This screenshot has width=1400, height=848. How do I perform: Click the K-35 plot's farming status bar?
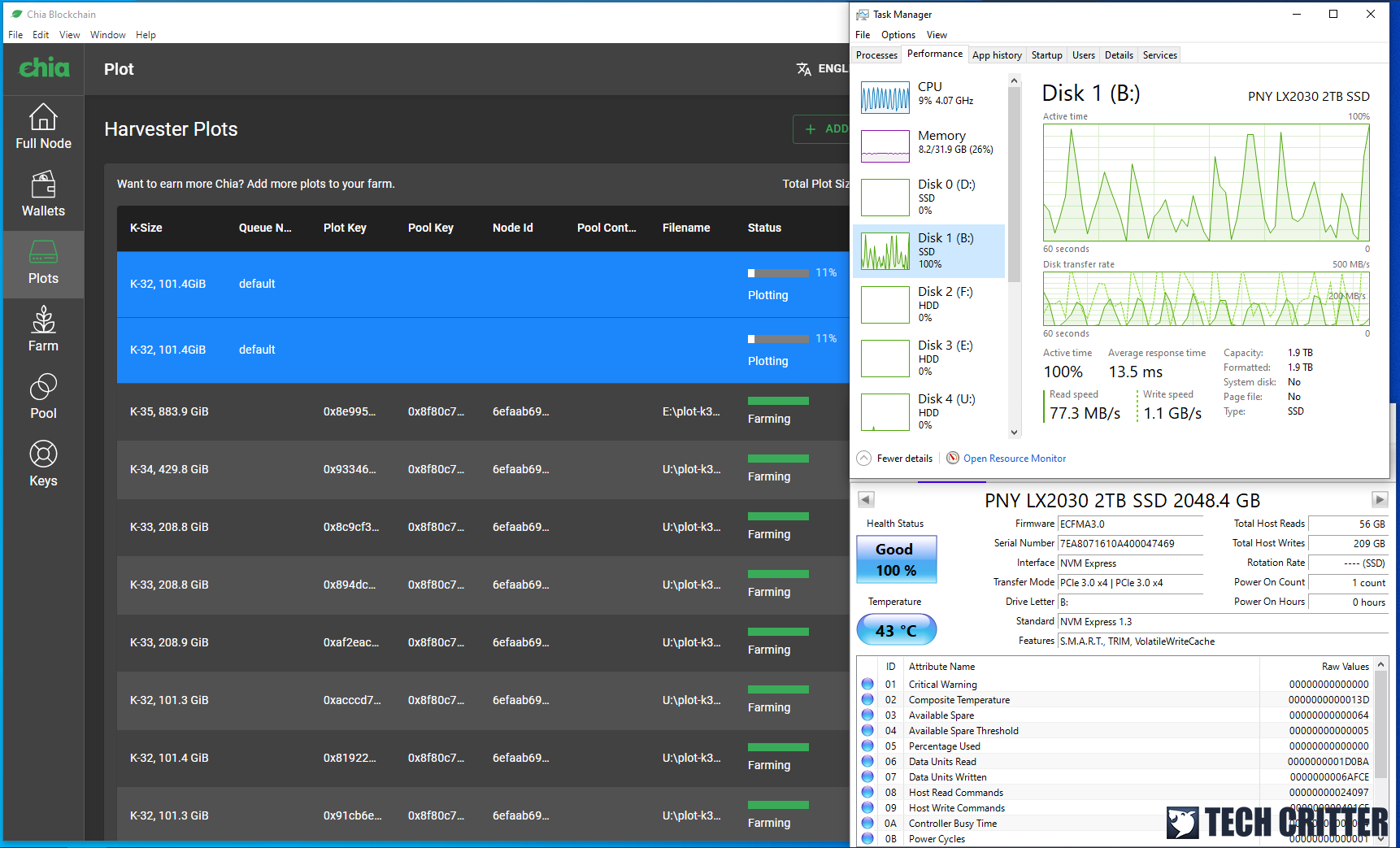pos(778,401)
